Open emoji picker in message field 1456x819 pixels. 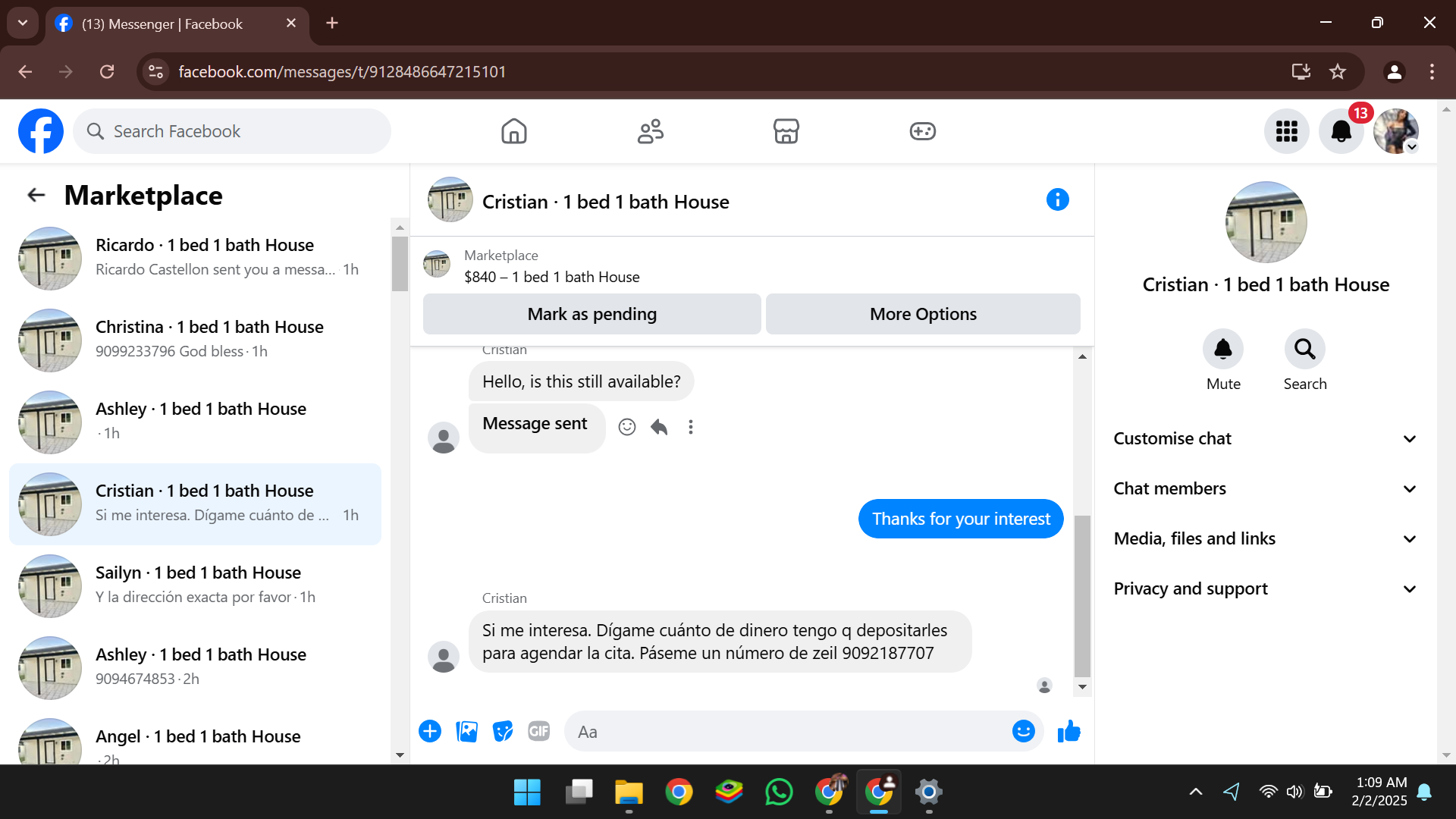(1023, 732)
